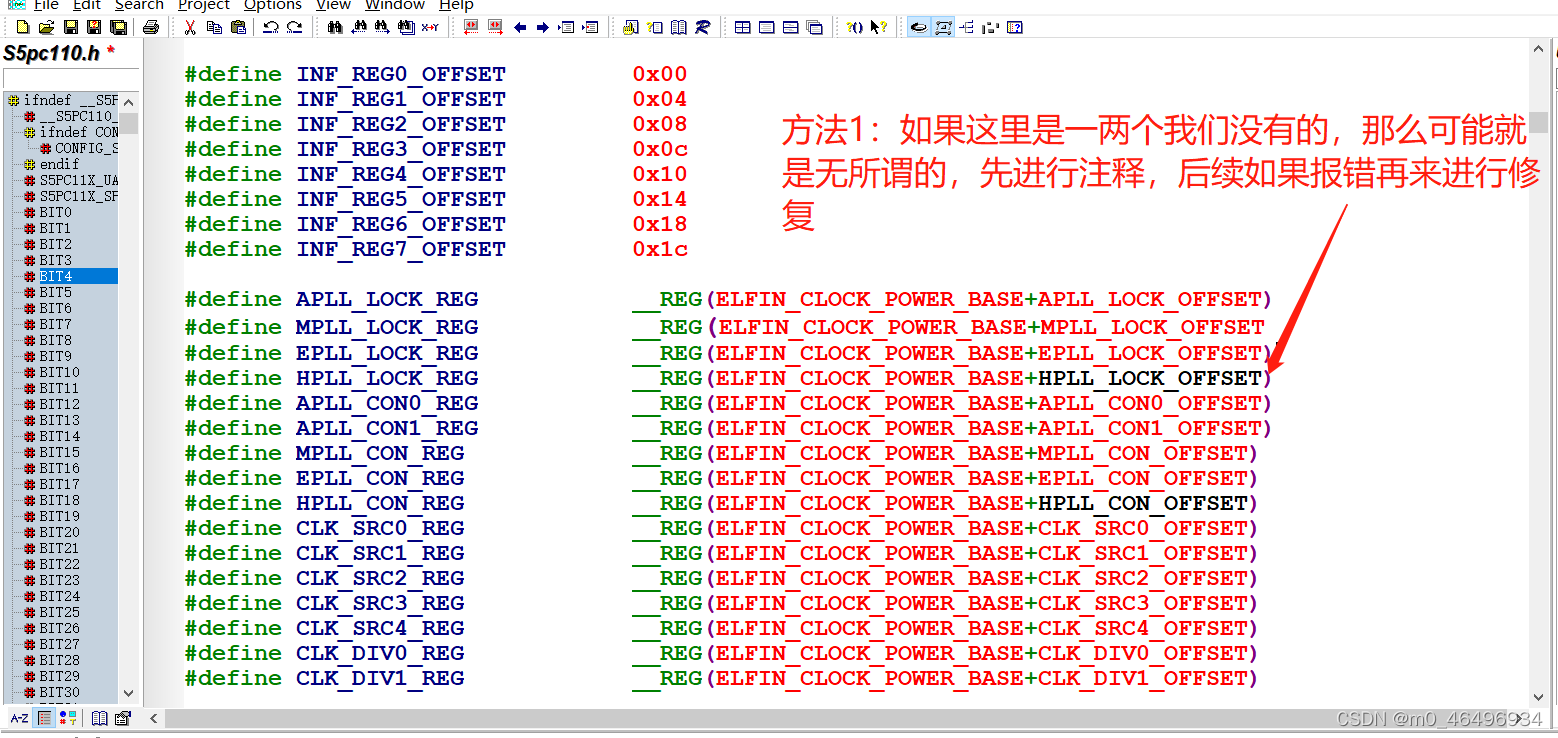
Task: Click the S5pc110.h file title
Action: pos(52,53)
